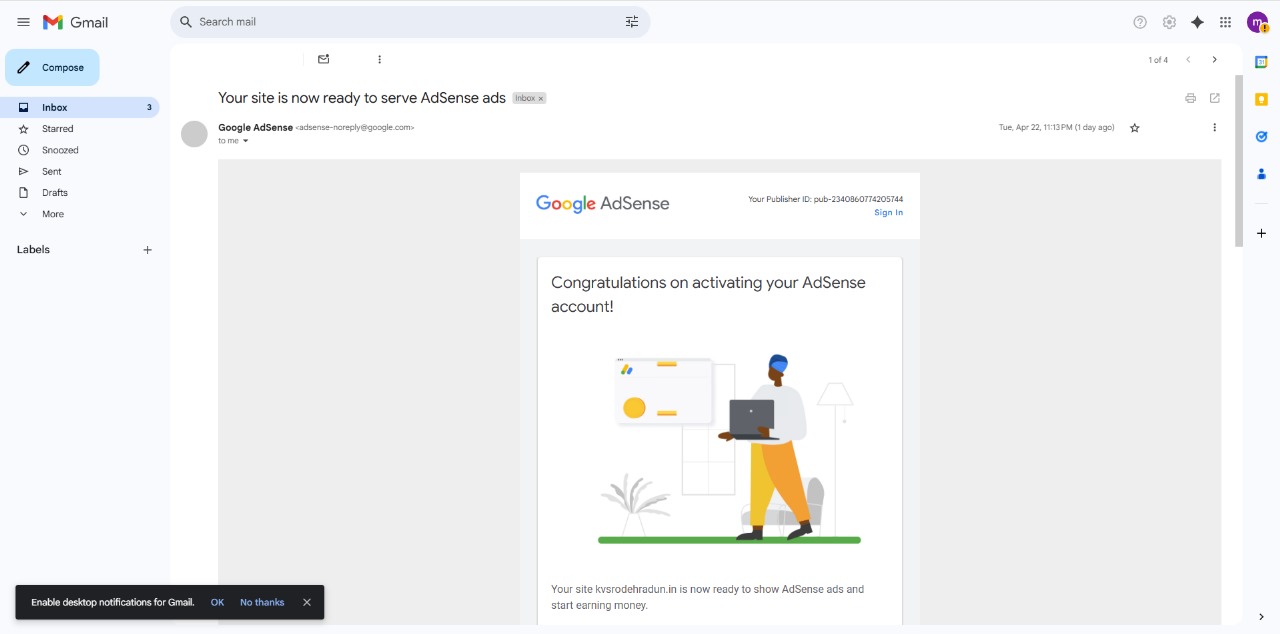Click the Labels section heading
1280x634 pixels.
click(33, 250)
